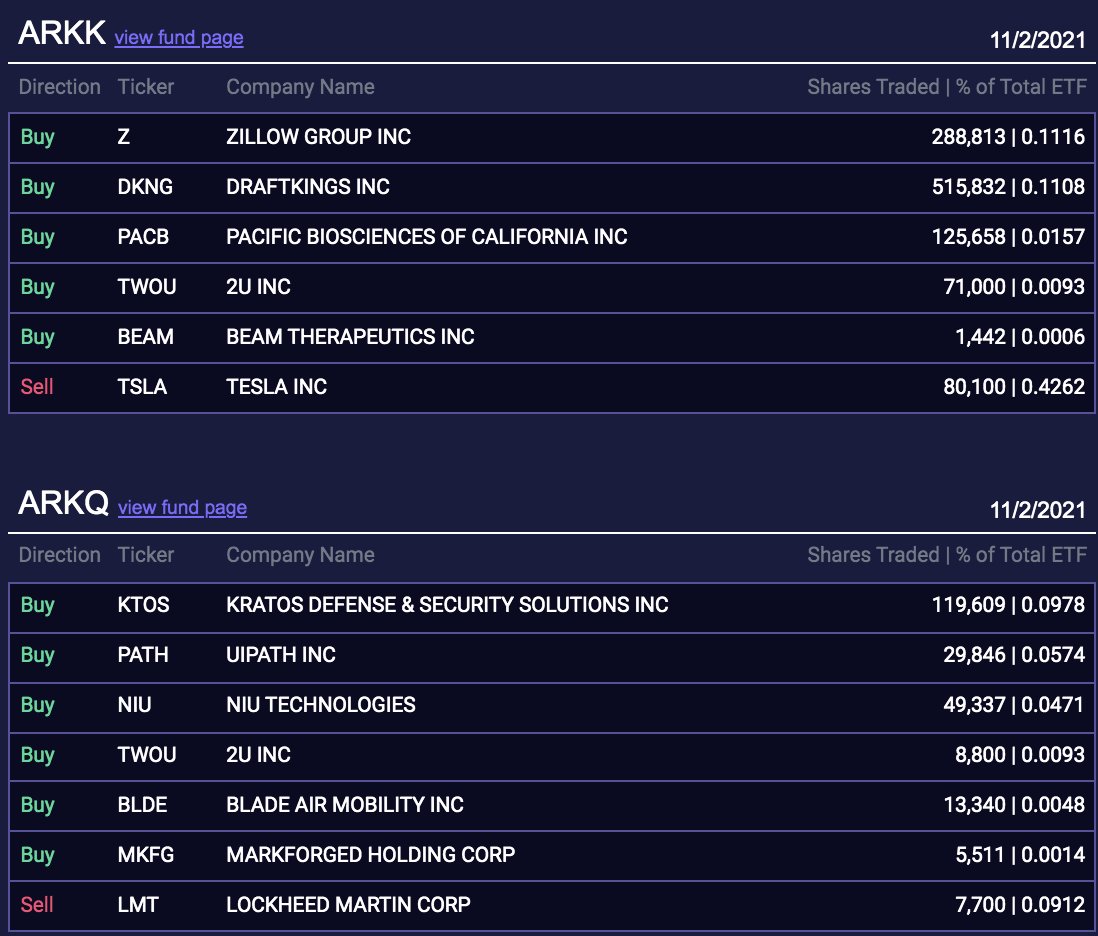Select BLADE AIR MOBILITY INC company name

coord(345,804)
